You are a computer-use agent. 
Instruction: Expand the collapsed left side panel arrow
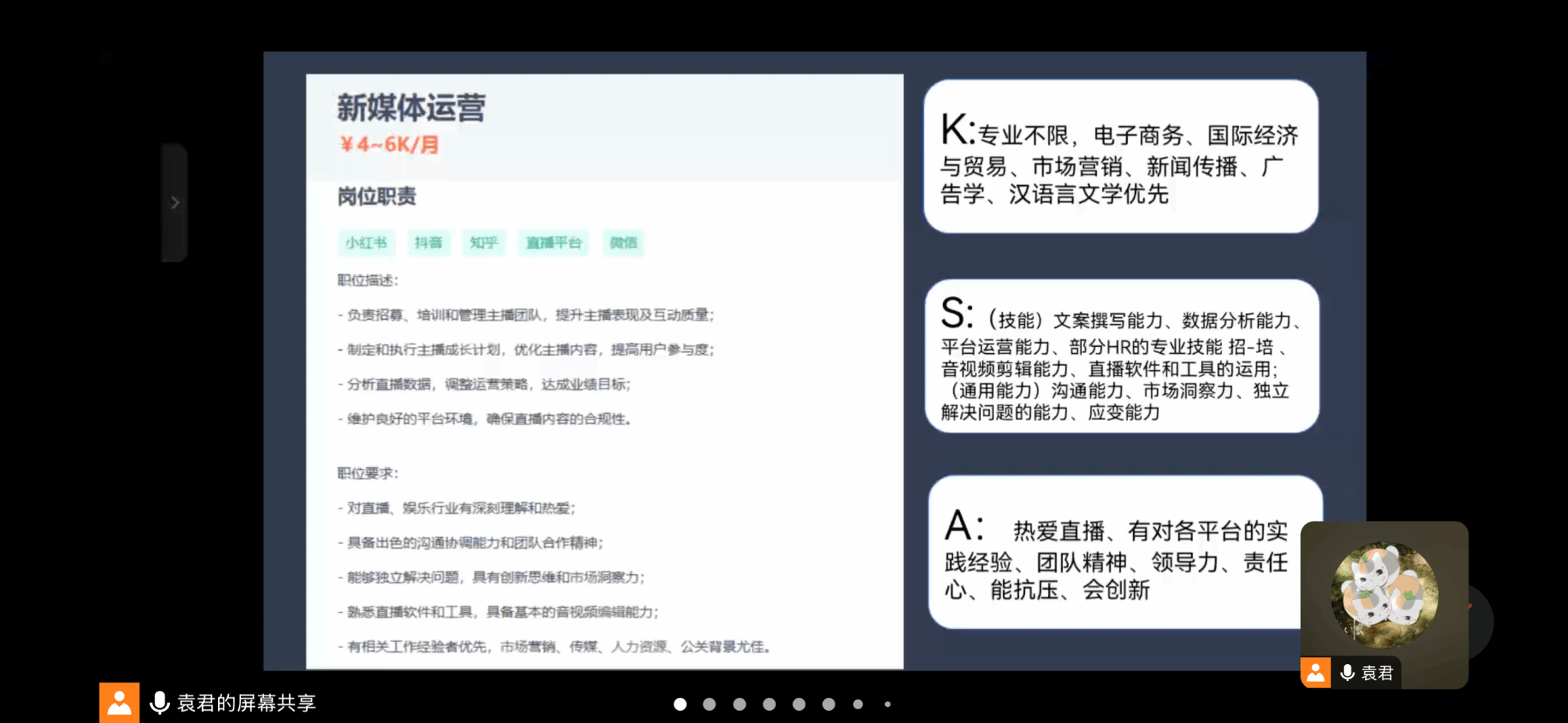[x=175, y=203]
